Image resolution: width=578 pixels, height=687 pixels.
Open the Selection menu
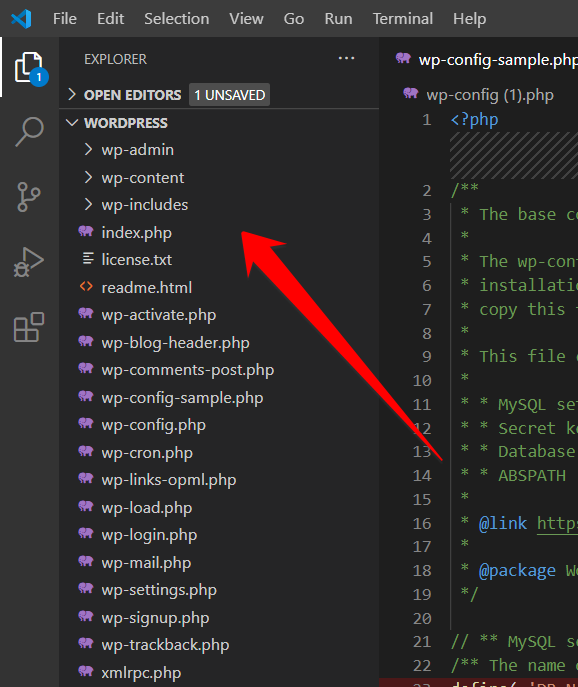pyautogui.click(x=177, y=19)
